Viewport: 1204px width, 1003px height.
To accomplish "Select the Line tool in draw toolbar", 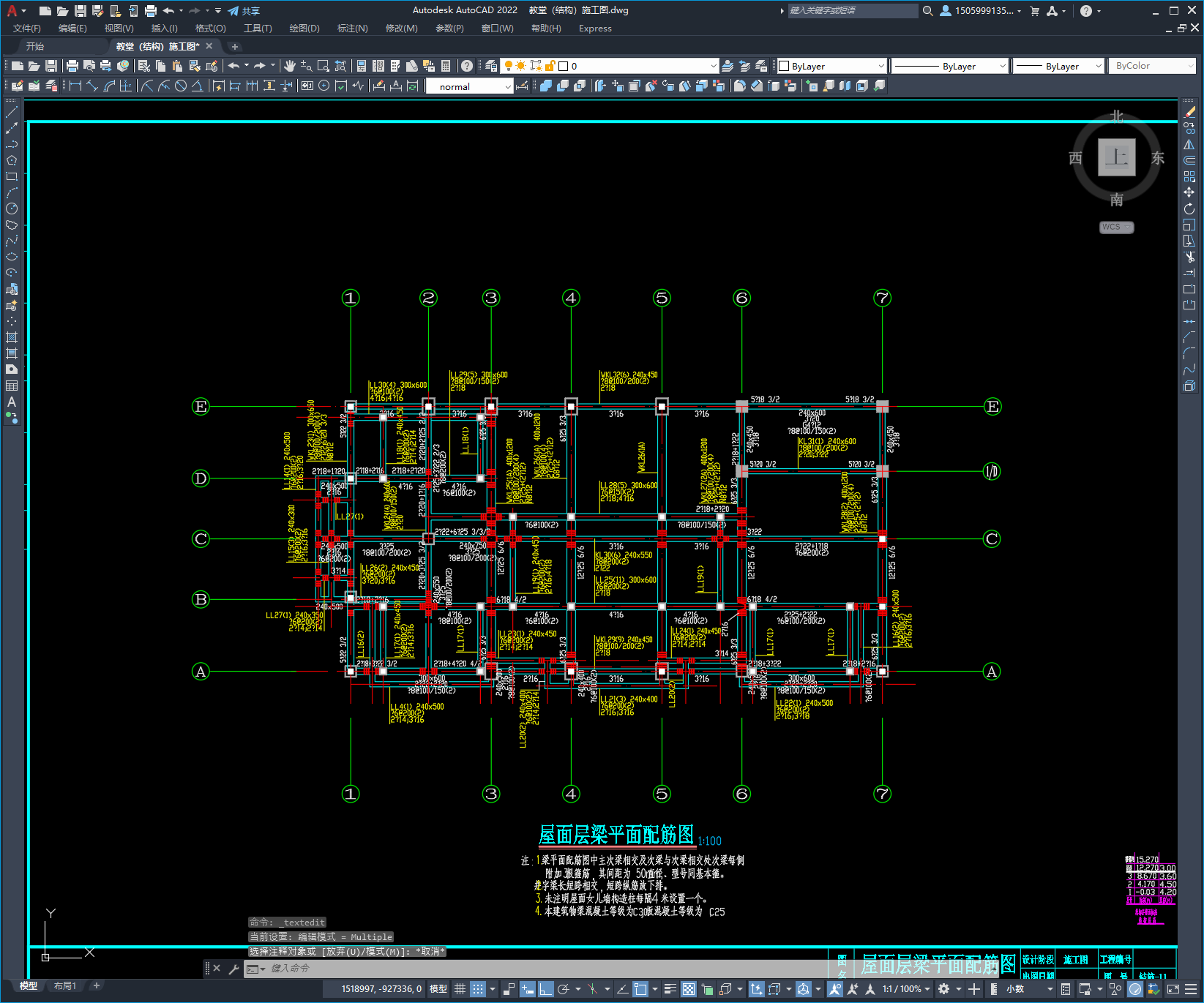I will (x=11, y=112).
